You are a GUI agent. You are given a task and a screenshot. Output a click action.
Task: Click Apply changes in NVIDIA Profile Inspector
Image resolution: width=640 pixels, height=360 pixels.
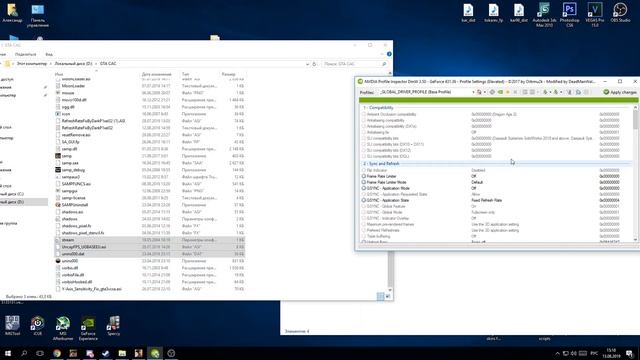tap(620, 92)
